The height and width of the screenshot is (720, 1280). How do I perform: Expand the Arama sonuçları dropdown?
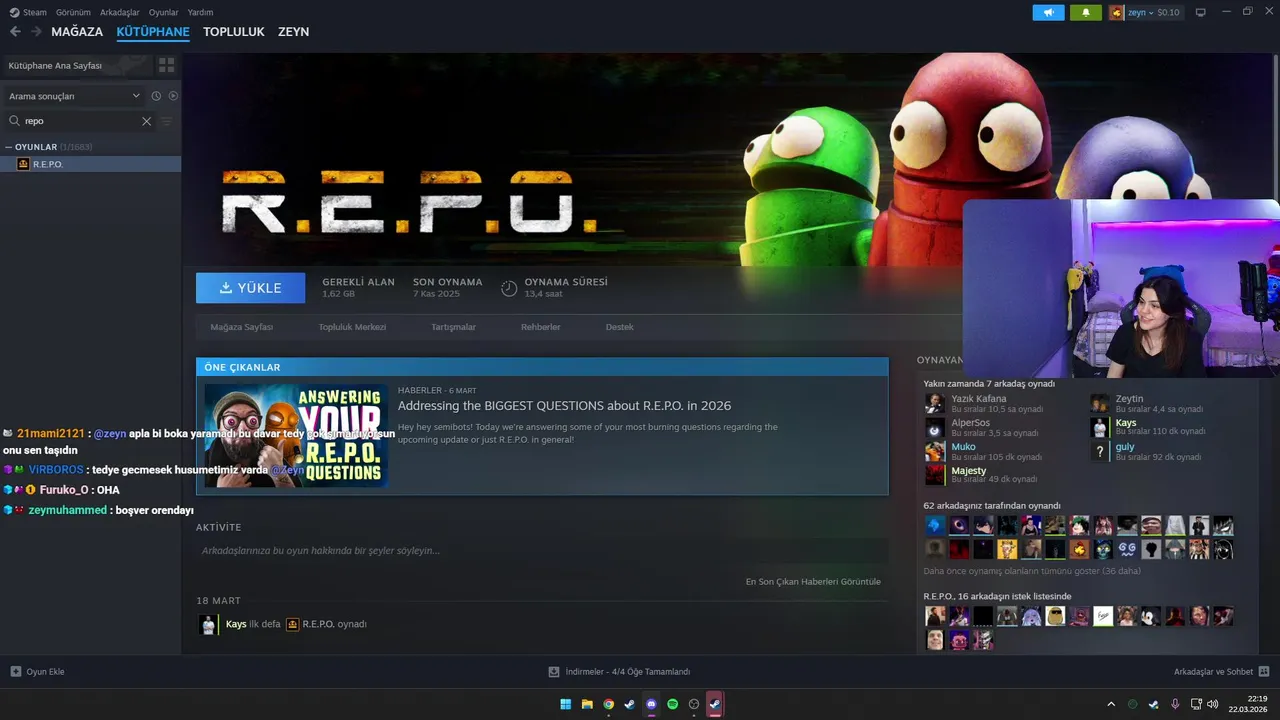pyautogui.click(x=75, y=96)
